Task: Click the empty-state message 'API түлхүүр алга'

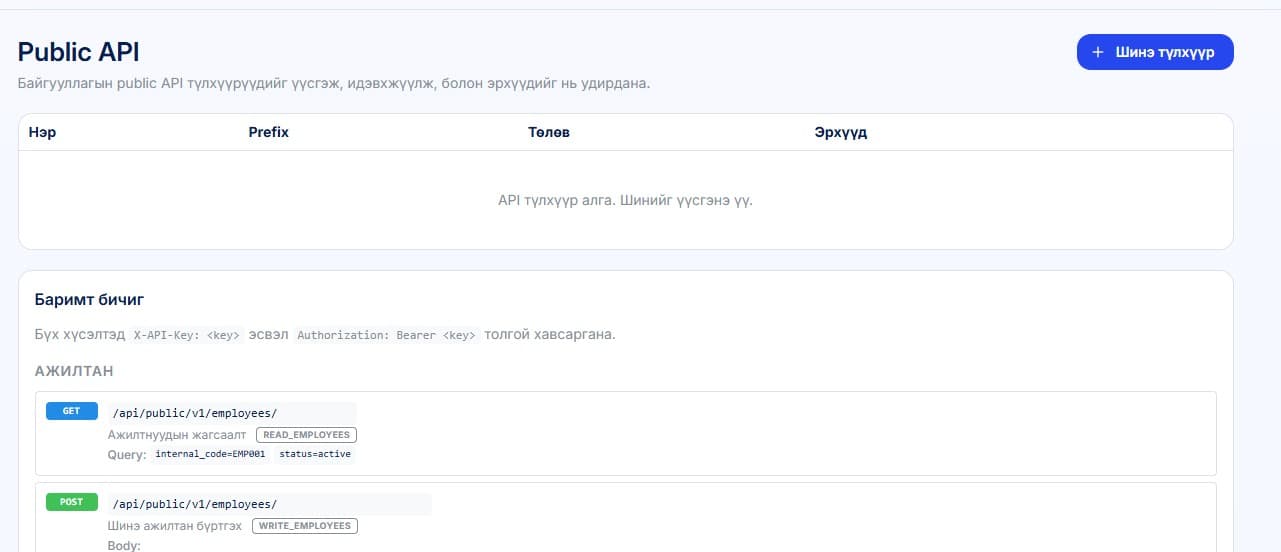Action: (x=625, y=200)
